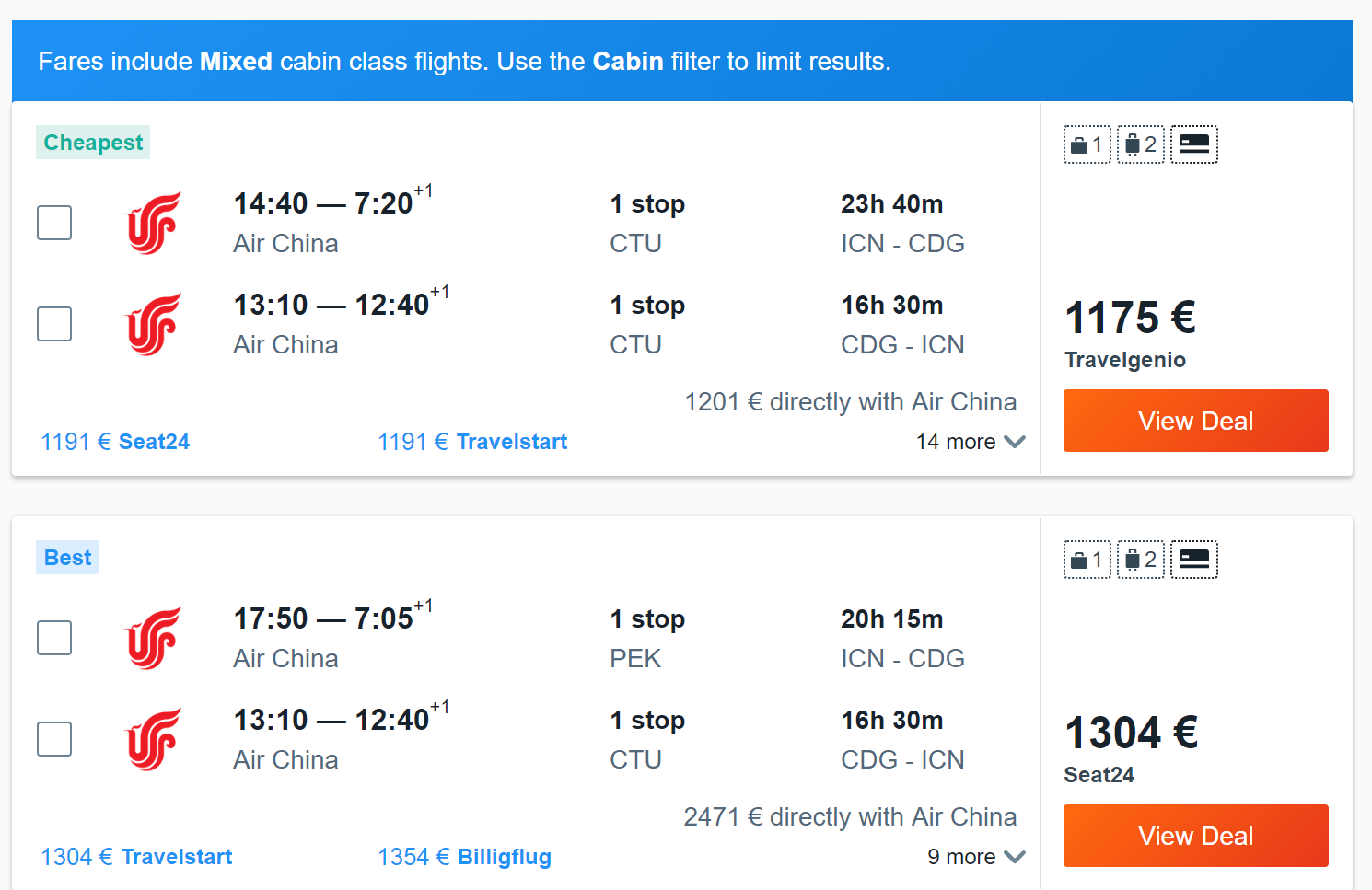Click Air China logo for 17:50 flight
This screenshot has height=890, width=1372.
(153, 638)
